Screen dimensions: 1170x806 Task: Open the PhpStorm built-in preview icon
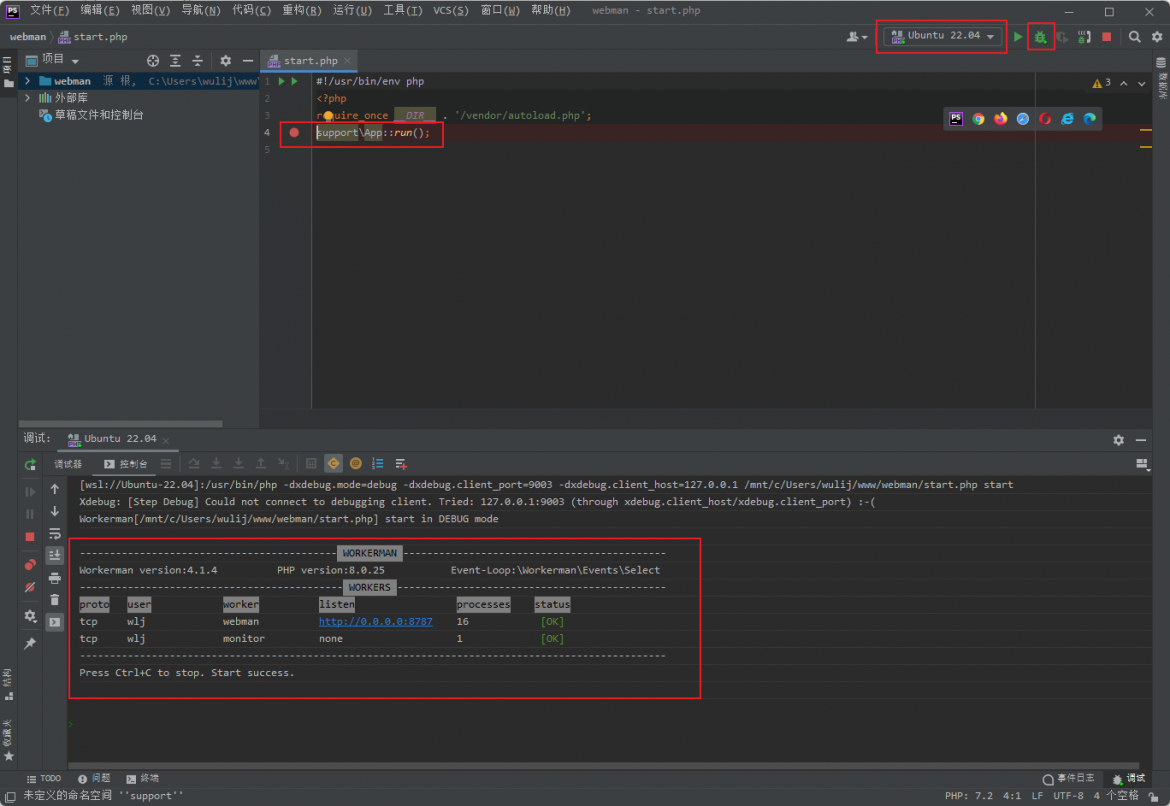tap(956, 119)
